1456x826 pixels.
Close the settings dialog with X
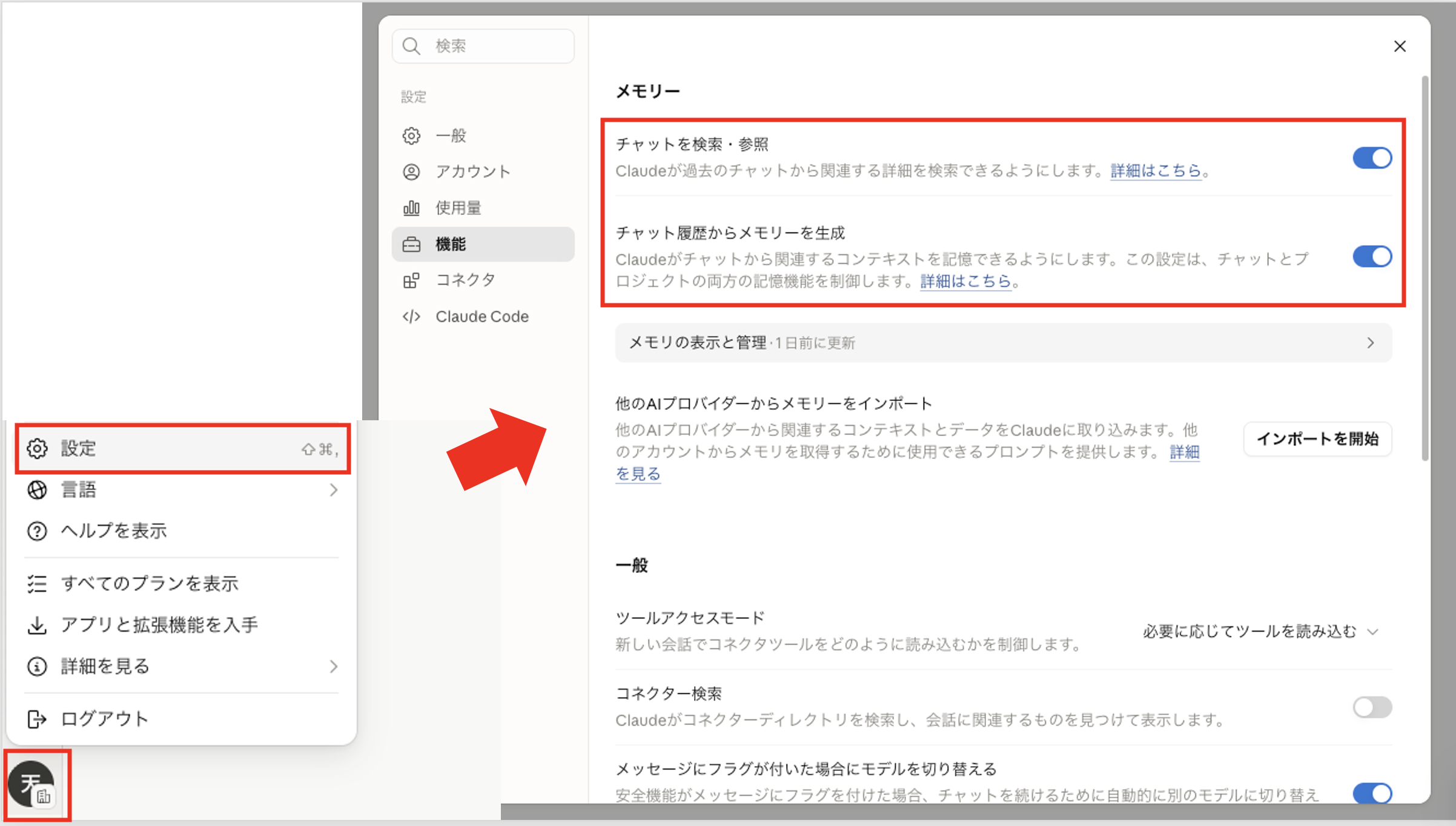[x=1400, y=46]
